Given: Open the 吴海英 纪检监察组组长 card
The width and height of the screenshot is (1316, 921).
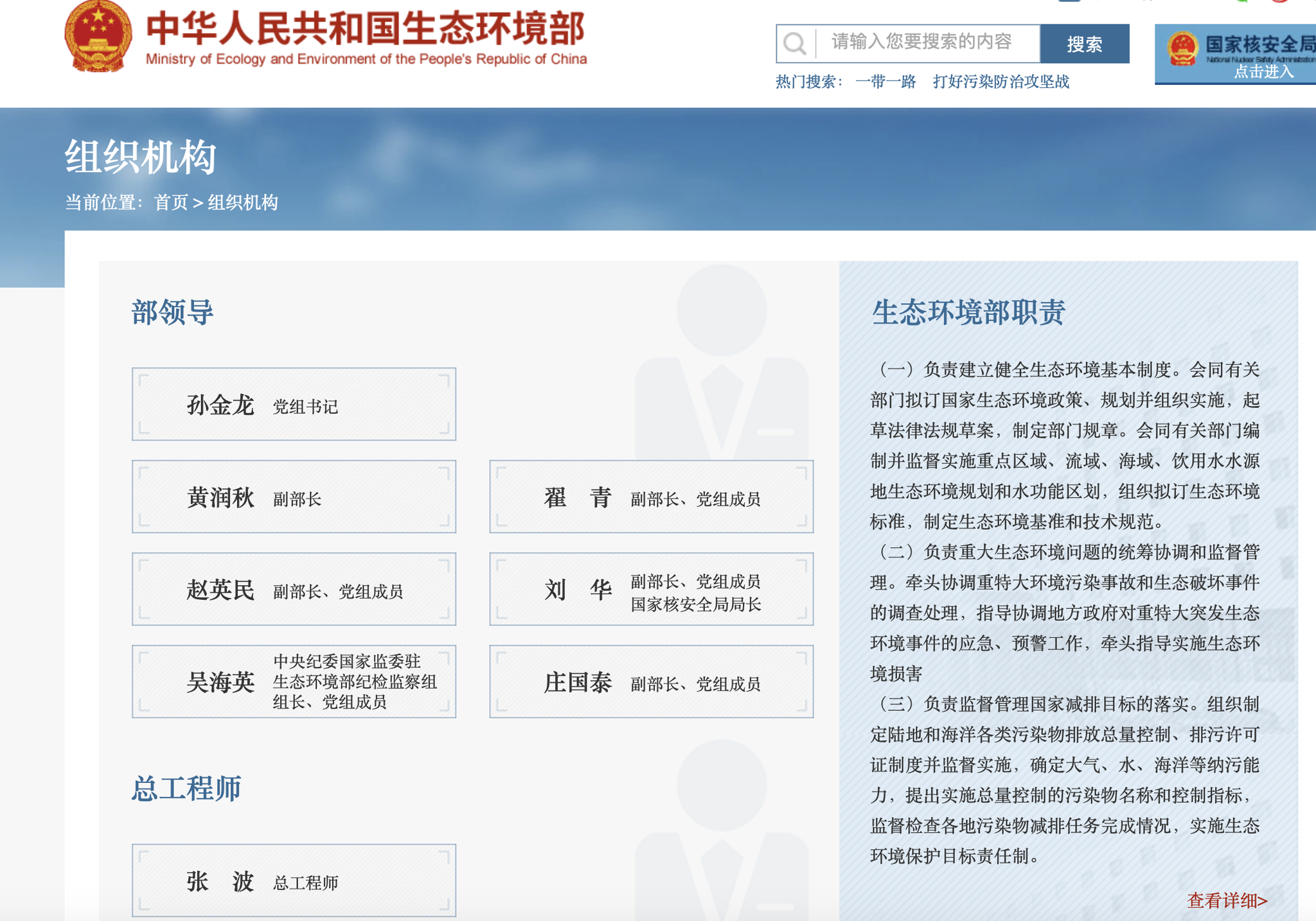Looking at the screenshot, I should tap(294, 681).
